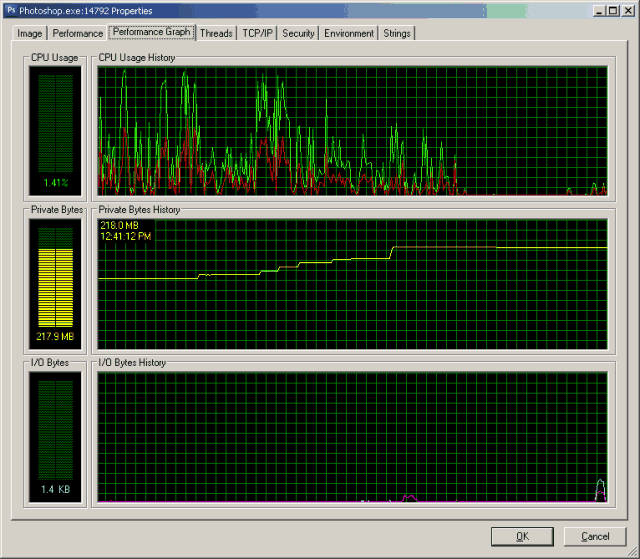Click the Cancel button

(595, 536)
